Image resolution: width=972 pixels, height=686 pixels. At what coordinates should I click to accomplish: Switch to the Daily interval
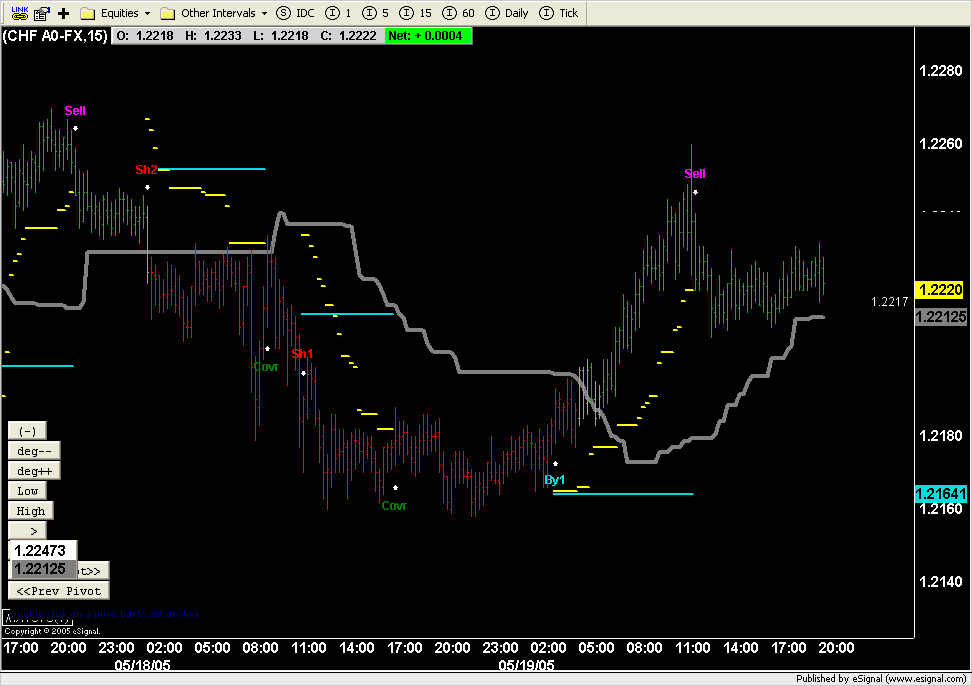[x=507, y=13]
